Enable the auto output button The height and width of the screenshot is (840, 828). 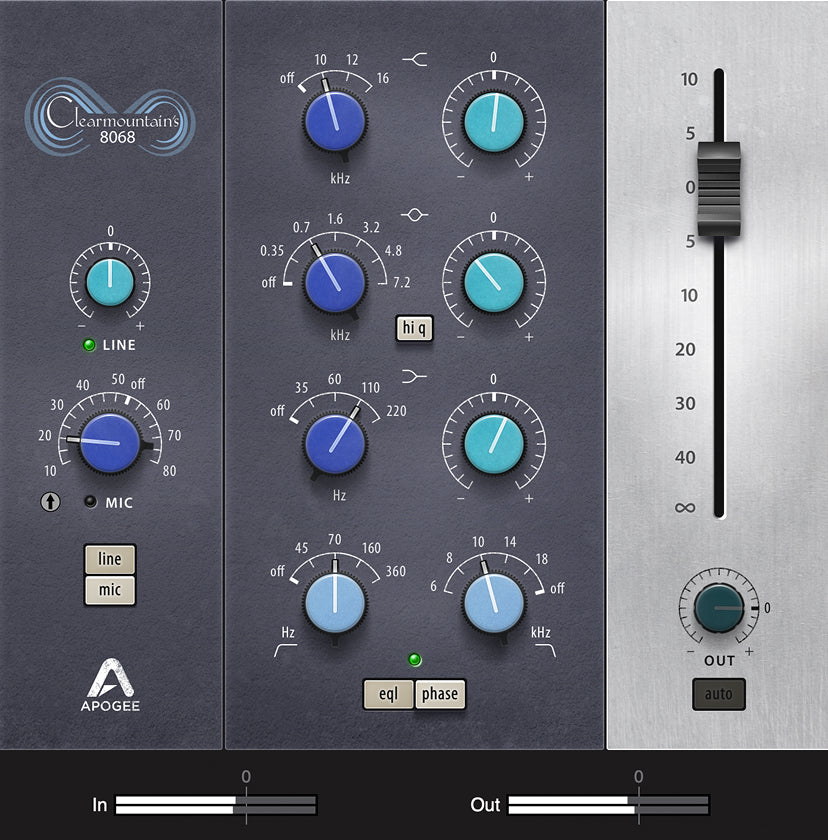(719, 694)
